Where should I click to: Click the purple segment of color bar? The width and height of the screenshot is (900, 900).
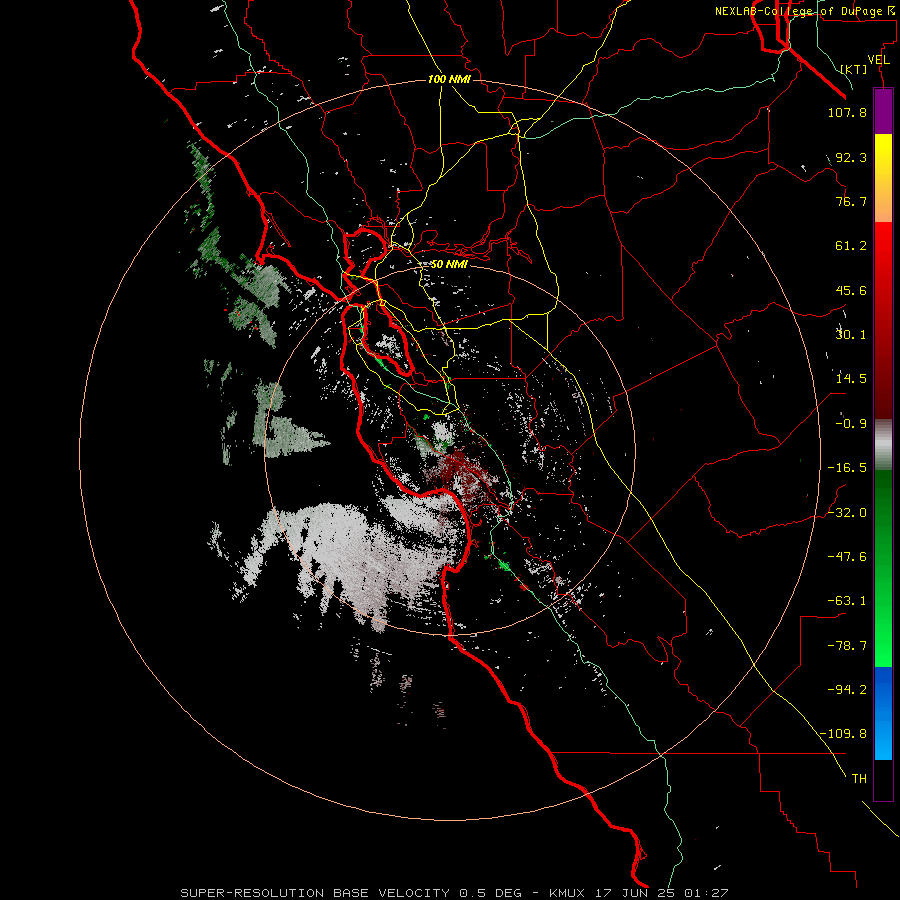coord(883,111)
